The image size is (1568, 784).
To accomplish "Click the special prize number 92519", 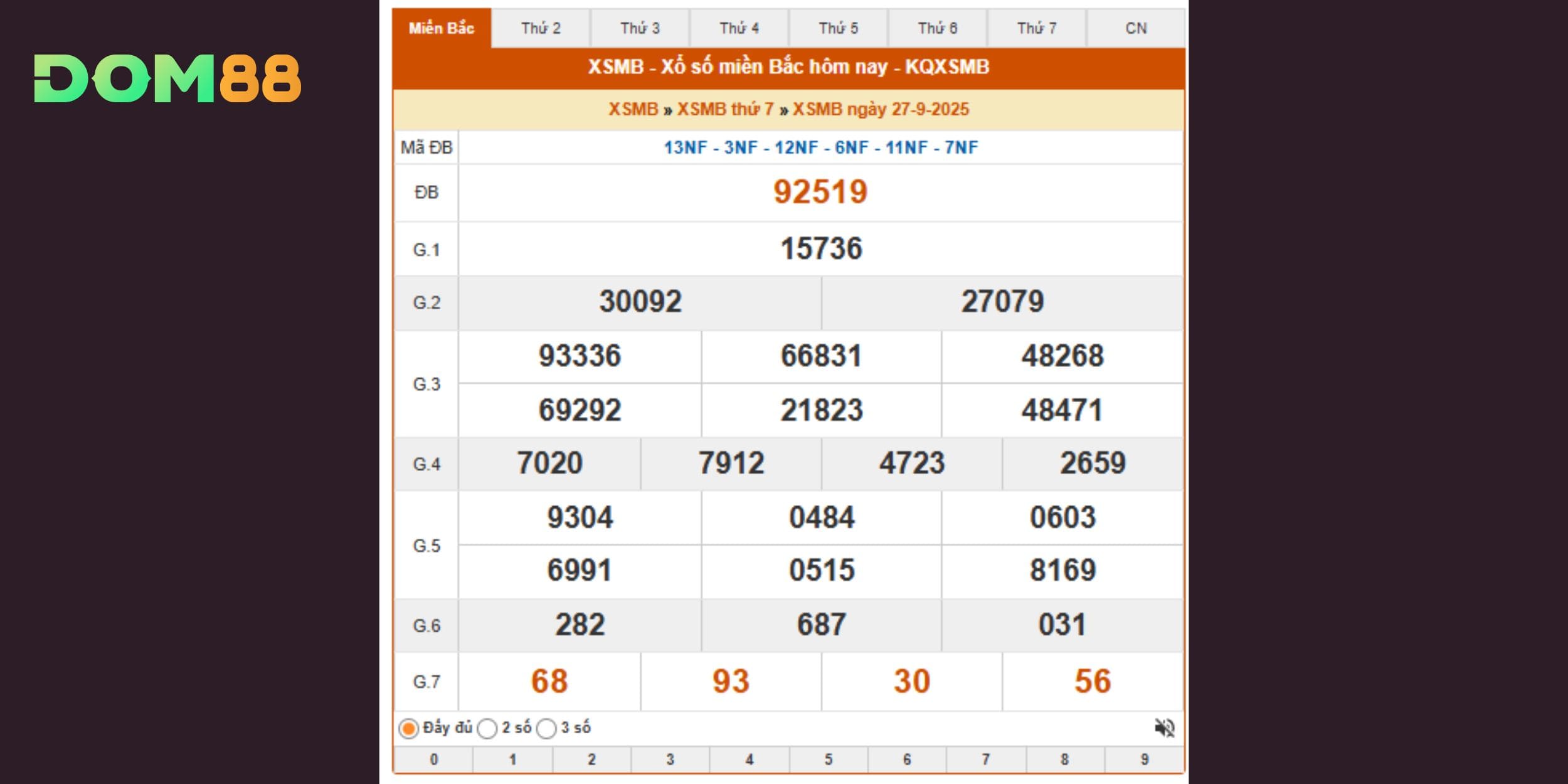I will pyautogui.click(x=820, y=192).
